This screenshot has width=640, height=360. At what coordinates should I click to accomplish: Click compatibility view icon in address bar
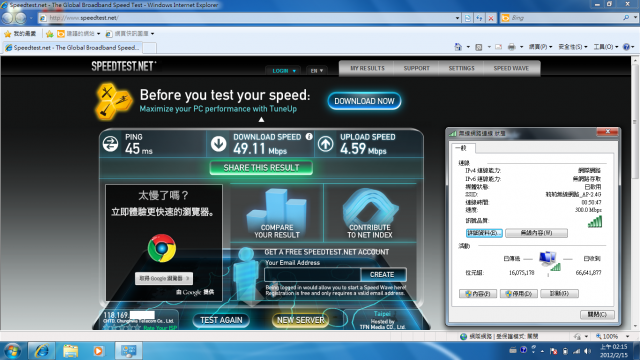pyautogui.click(x=468, y=18)
